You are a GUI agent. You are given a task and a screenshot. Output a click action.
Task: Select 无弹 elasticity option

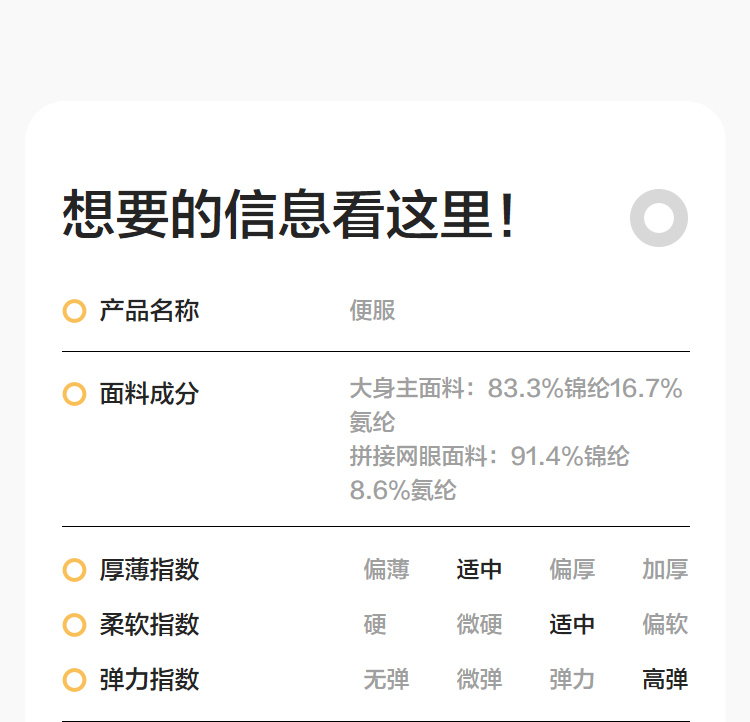(386, 680)
